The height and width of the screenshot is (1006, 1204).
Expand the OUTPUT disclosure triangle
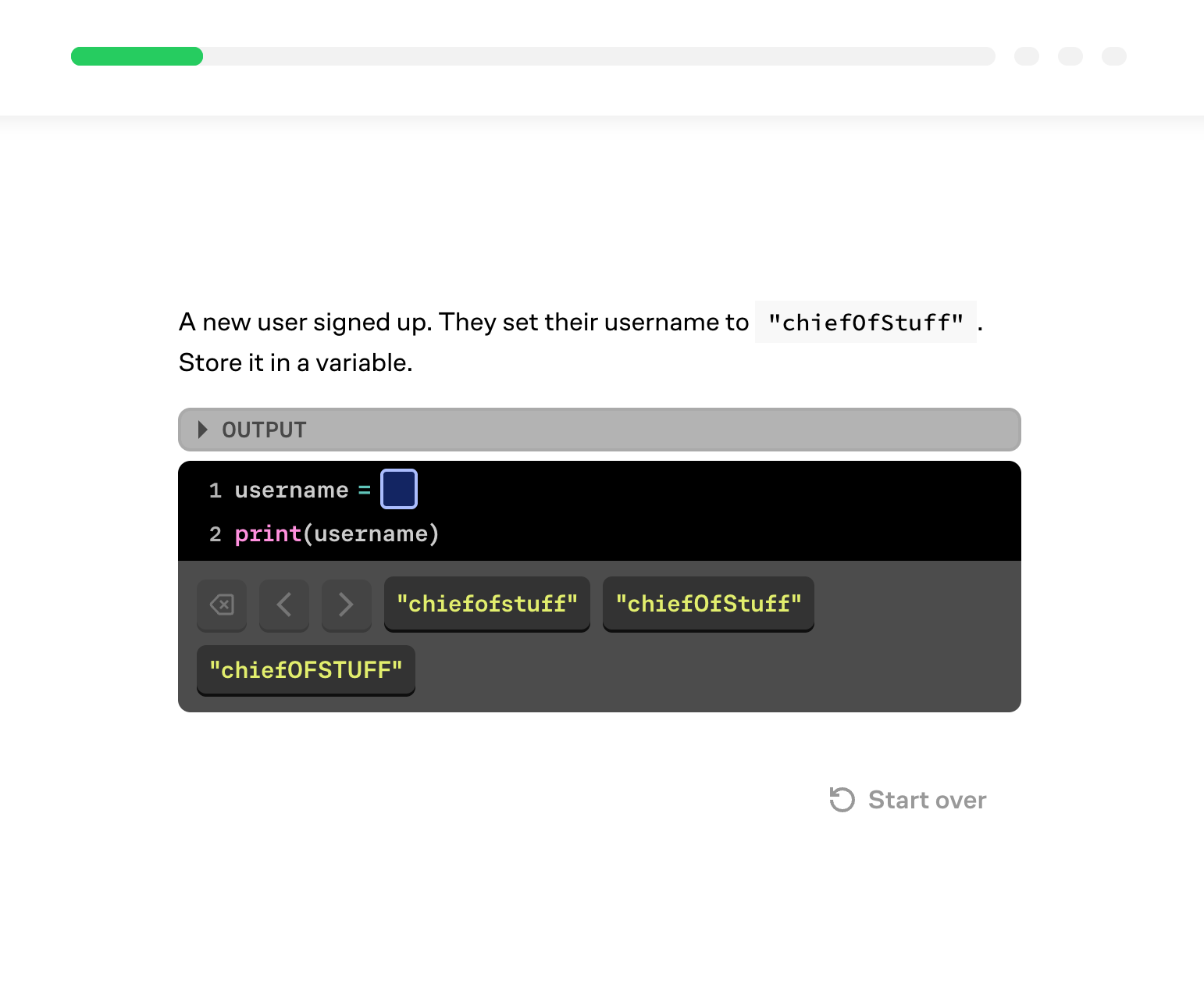point(203,430)
